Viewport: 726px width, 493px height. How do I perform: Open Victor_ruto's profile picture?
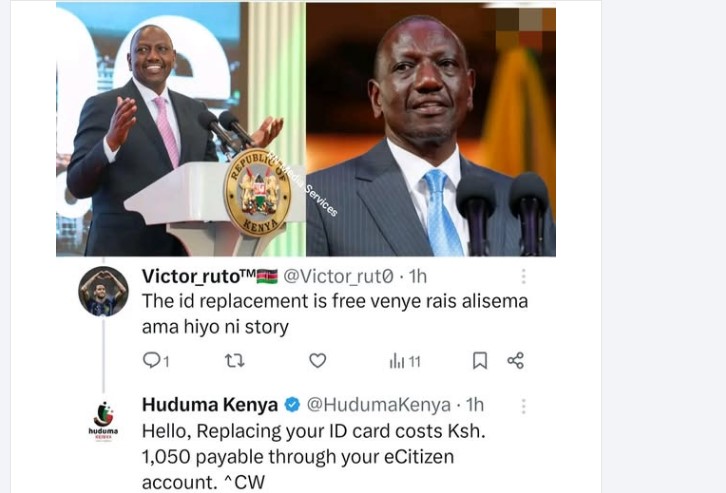click(103, 292)
